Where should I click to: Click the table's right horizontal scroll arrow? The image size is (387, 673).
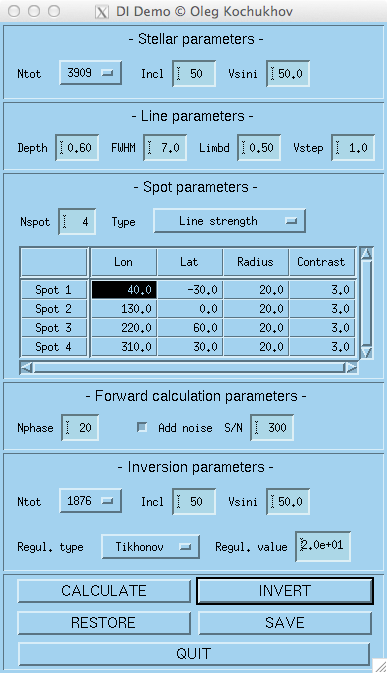352,367
